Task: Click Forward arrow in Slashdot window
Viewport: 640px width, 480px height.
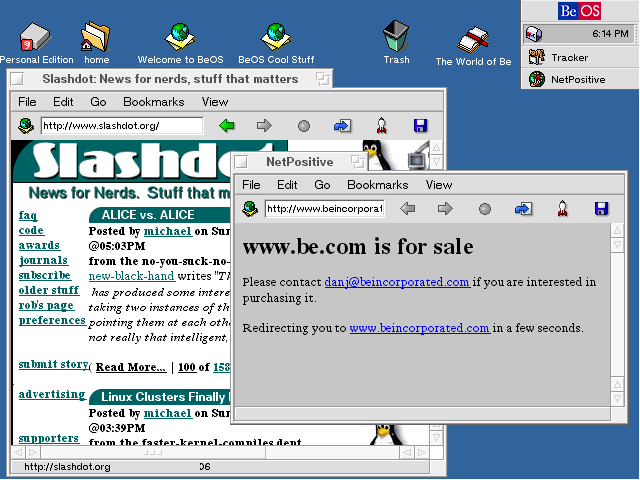Action: point(264,126)
